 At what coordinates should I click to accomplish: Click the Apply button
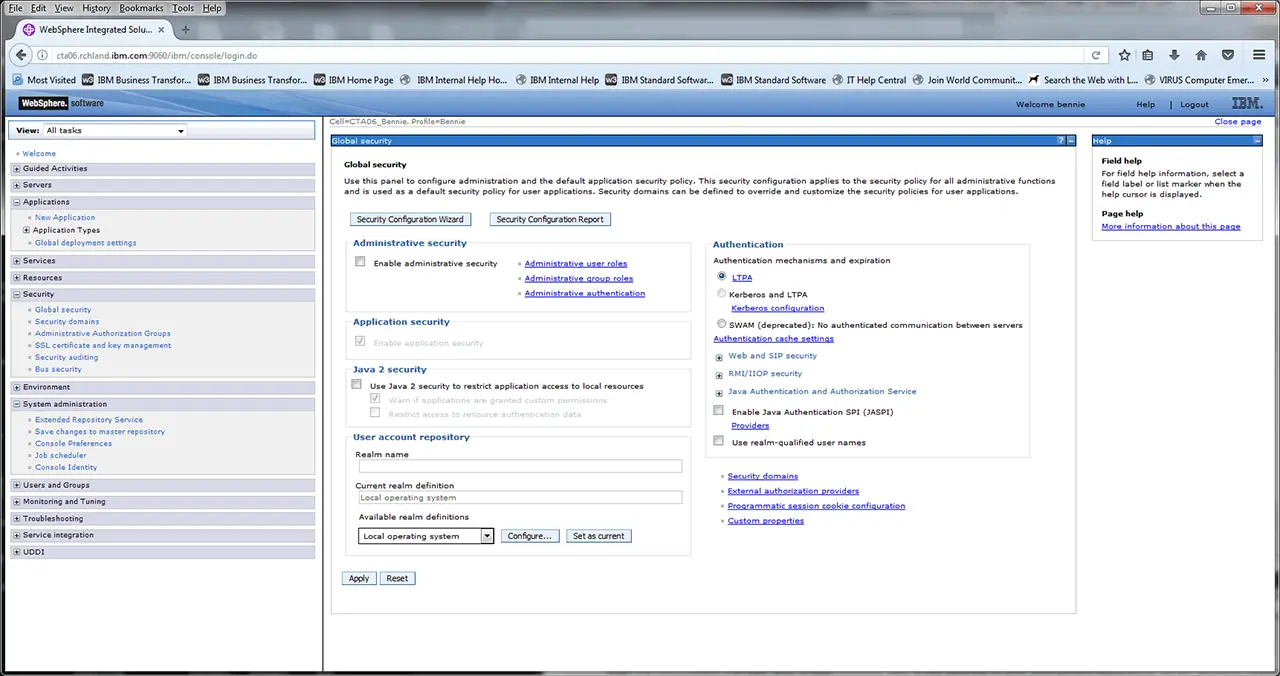coord(359,578)
